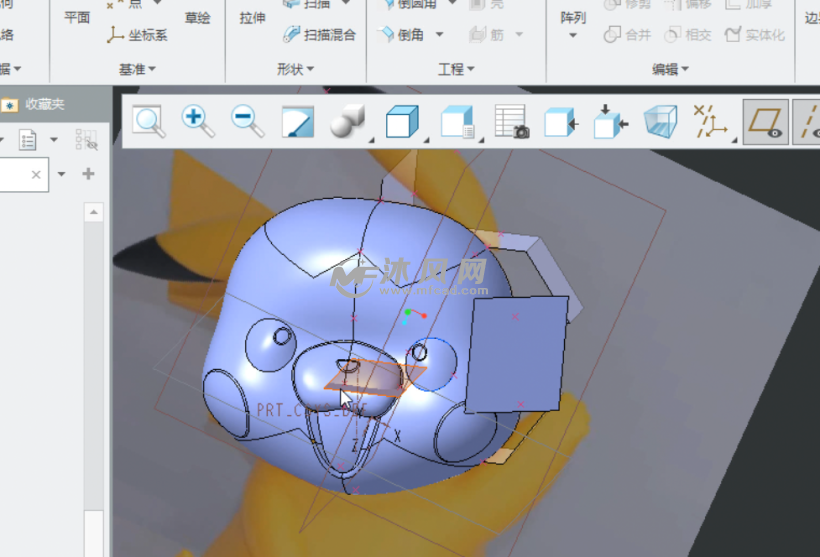
Task: Click the PRT_CSYS_DEF coordinate system label
Action: pos(312,410)
